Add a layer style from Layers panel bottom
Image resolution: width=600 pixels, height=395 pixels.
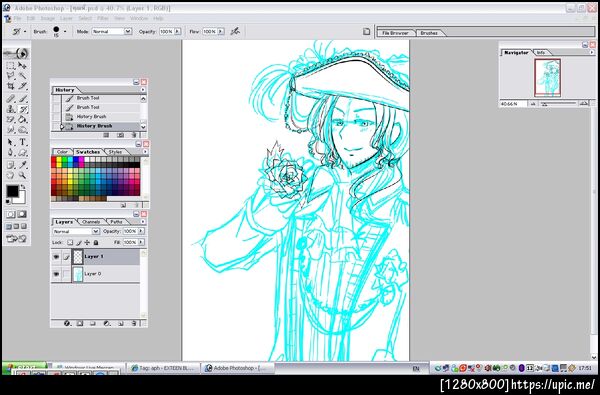click(67, 323)
